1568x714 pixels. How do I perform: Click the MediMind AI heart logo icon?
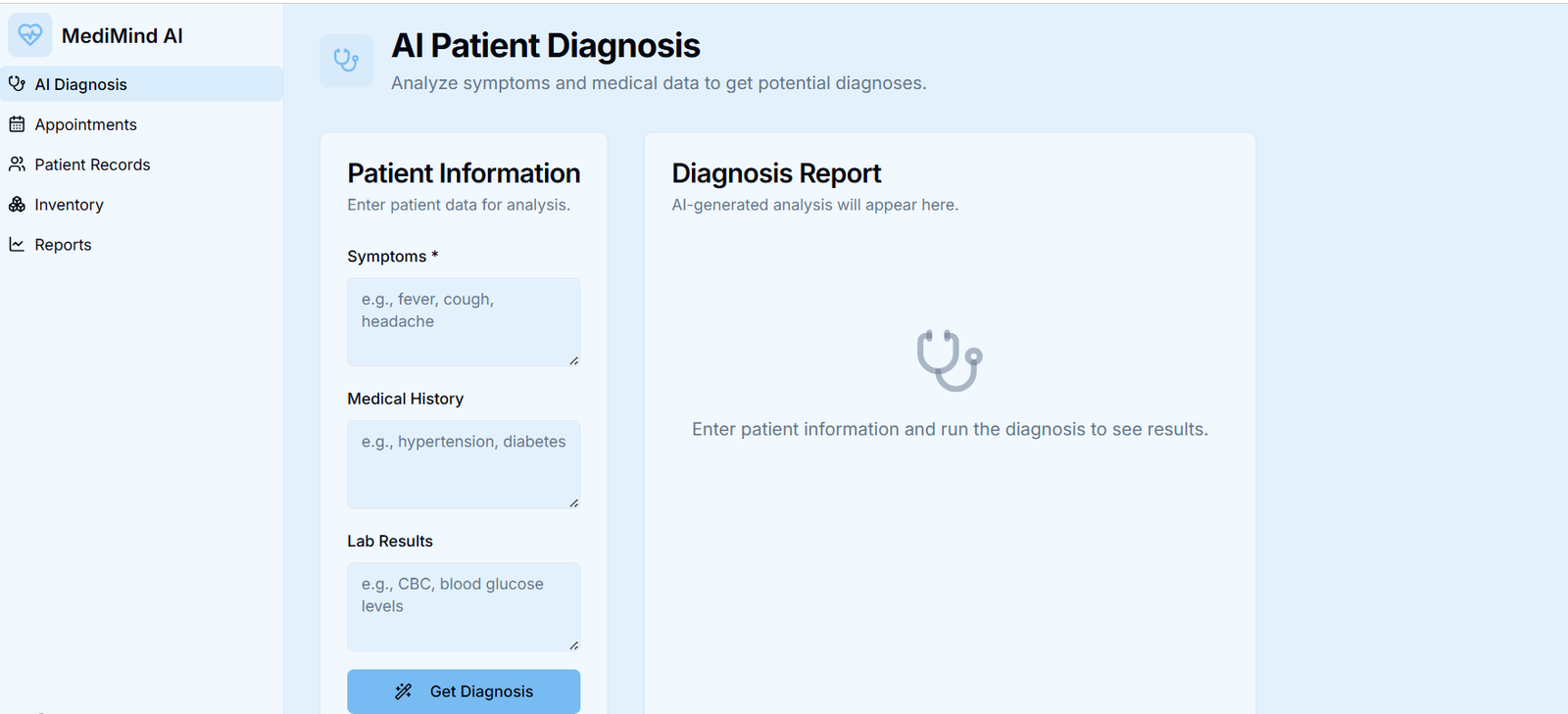tap(30, 35)
